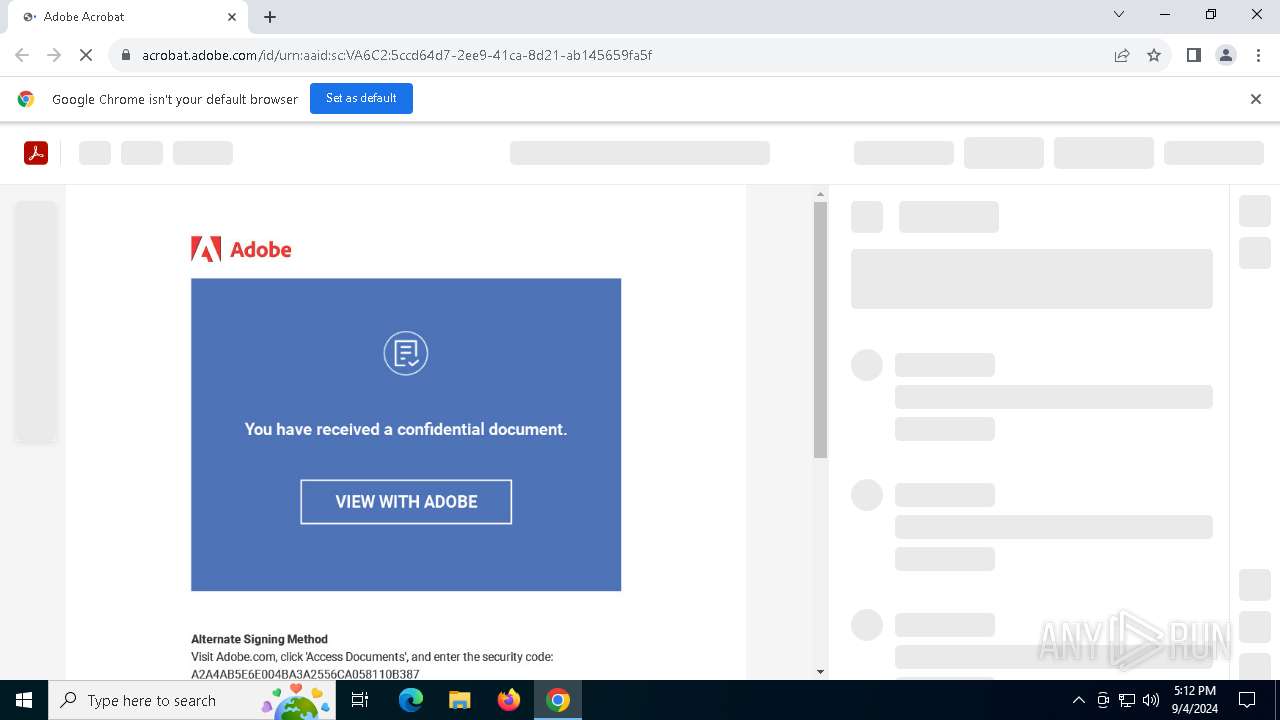Go back to the previous page

(x=22, y=55)
